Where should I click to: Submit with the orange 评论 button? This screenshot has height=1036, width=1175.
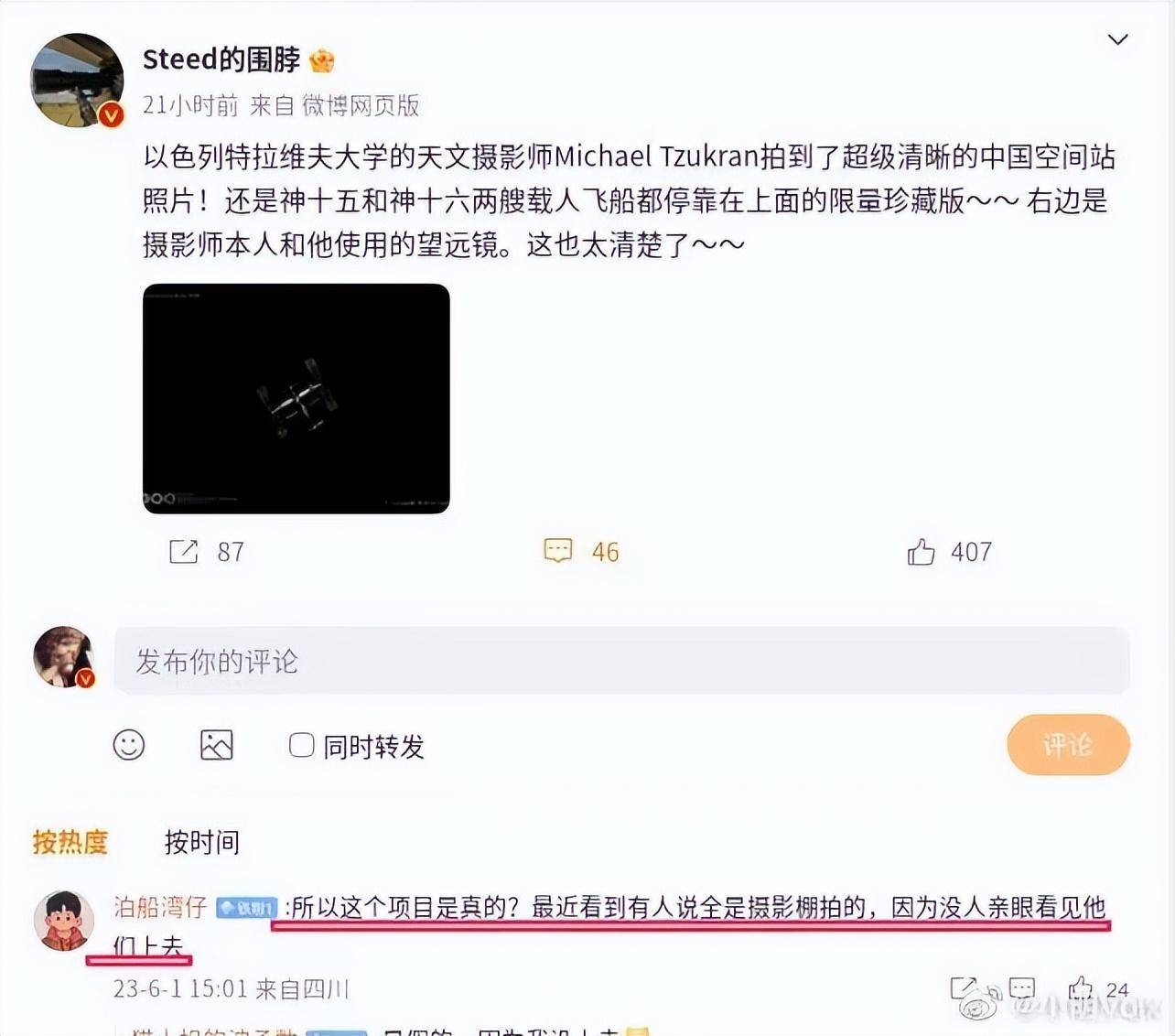[x=1068, y=745]
